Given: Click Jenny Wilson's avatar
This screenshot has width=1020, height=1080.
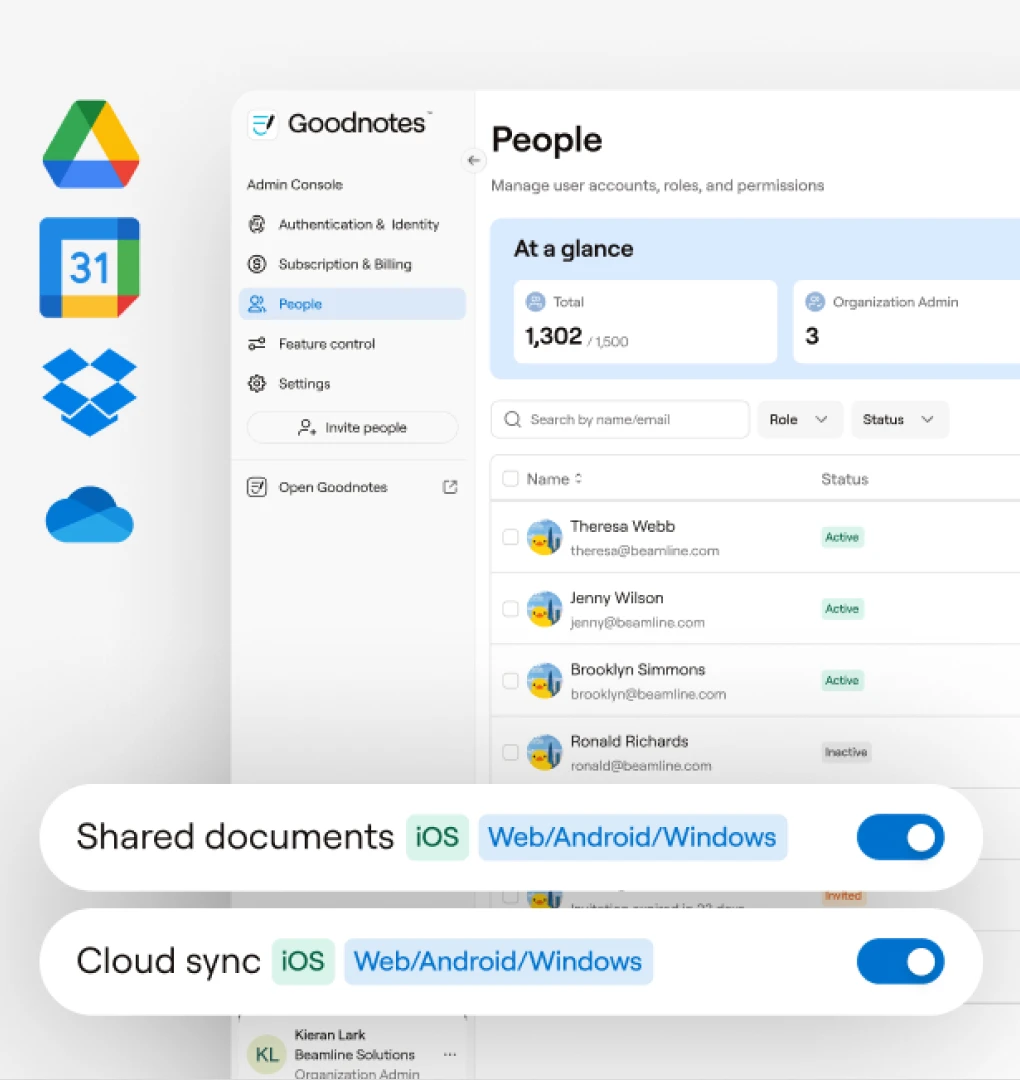Looking at the screenshot, I should point(544,609).
